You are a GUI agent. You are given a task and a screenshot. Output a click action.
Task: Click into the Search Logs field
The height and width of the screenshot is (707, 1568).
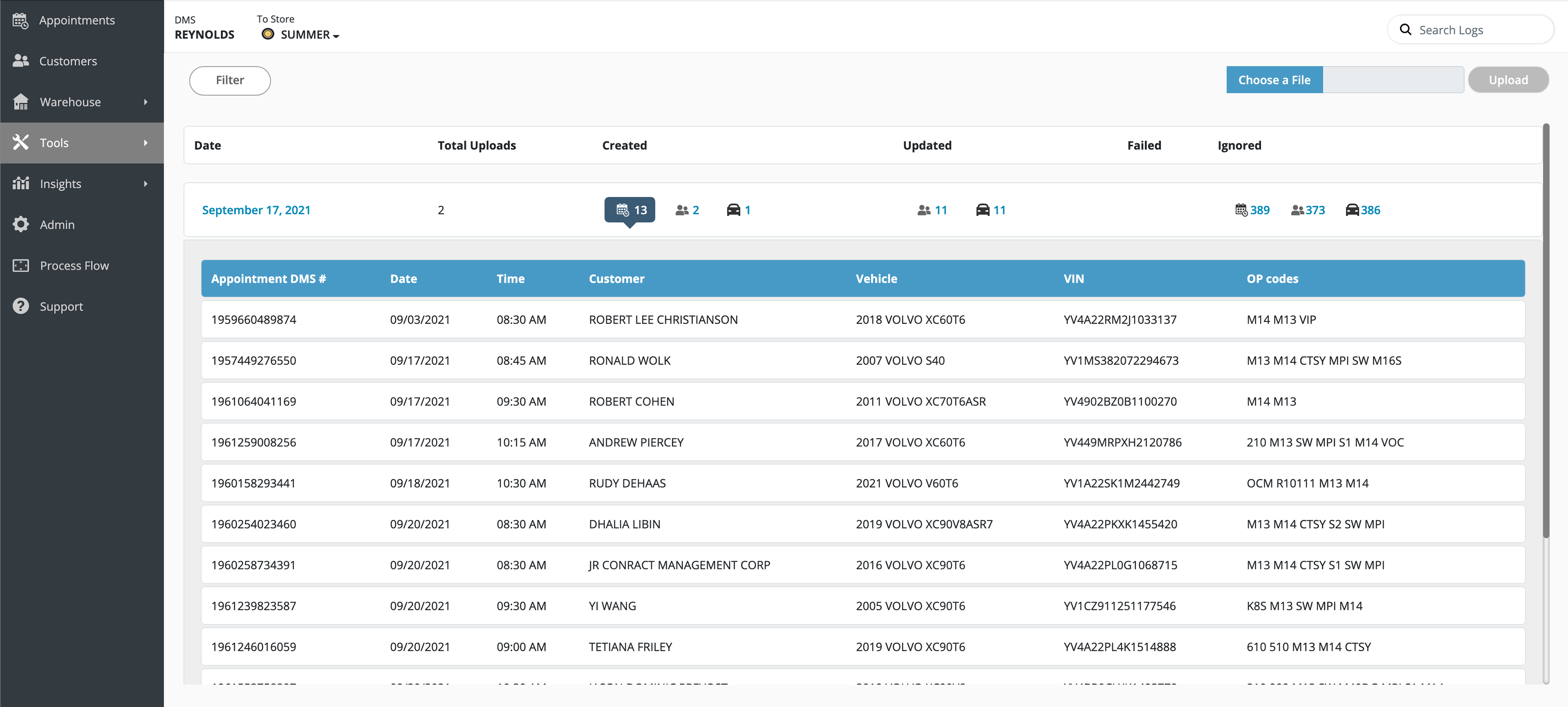point(1479,30)
